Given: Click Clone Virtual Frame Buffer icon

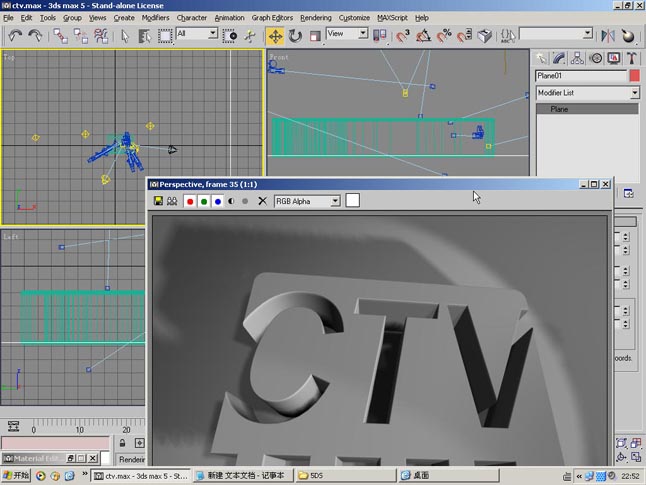Looking at the screenshot, I should point(172,201).
